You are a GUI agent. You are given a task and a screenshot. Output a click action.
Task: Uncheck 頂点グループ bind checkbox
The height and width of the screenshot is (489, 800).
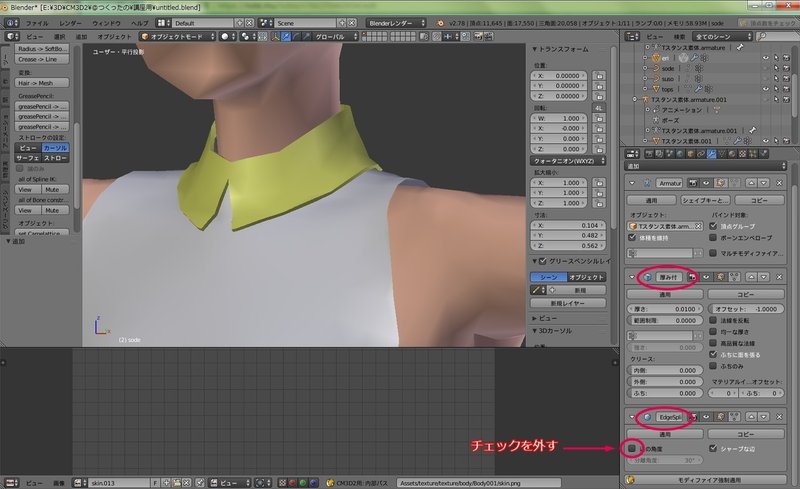point(713,226)
